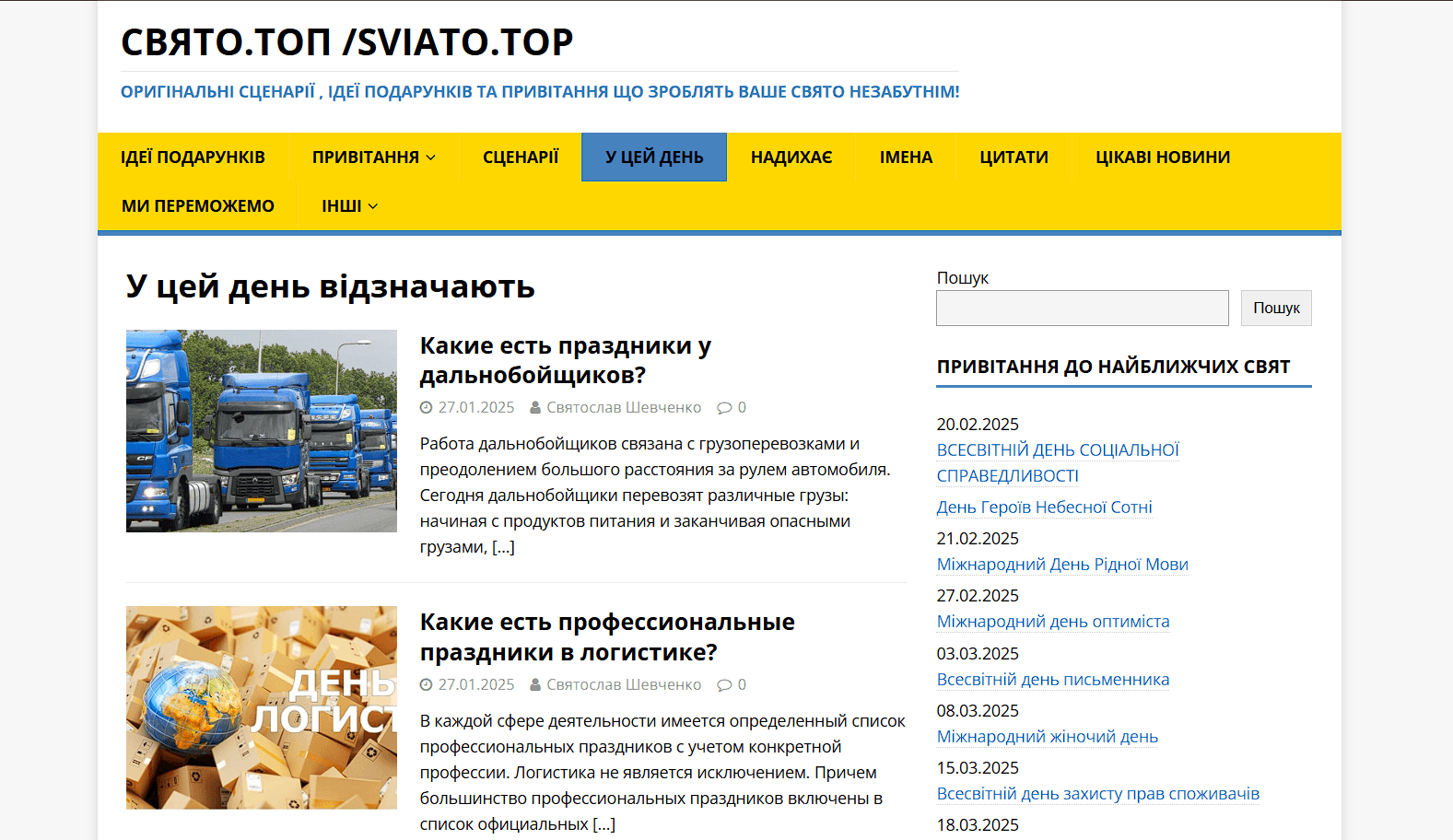Viewport: 1453px width, 840px height.
Task: Open the МИ ПЕРЕМОЖЕМО menu item
Action: (198, 206)
